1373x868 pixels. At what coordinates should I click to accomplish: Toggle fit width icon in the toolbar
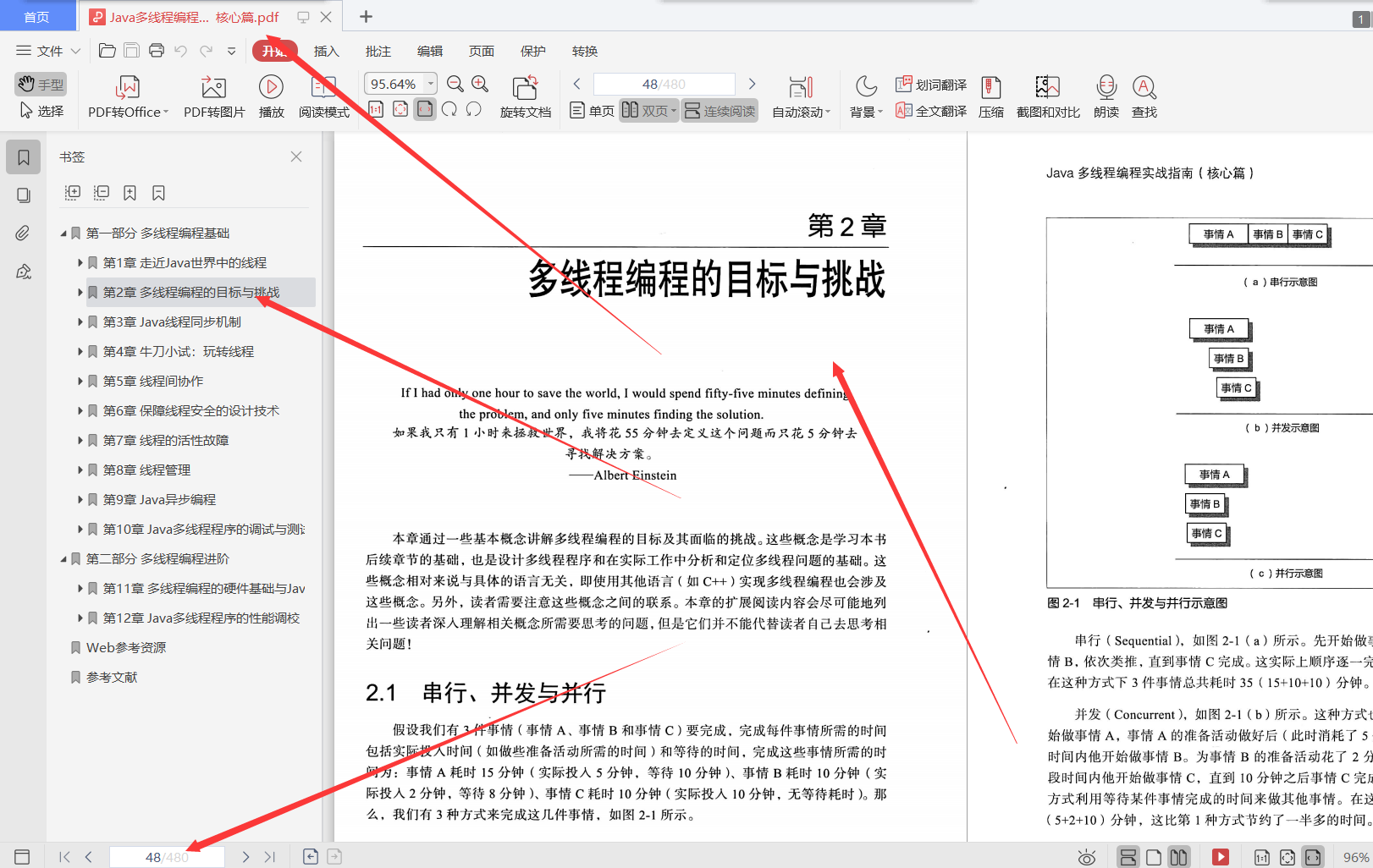click(x=425, y=109)
